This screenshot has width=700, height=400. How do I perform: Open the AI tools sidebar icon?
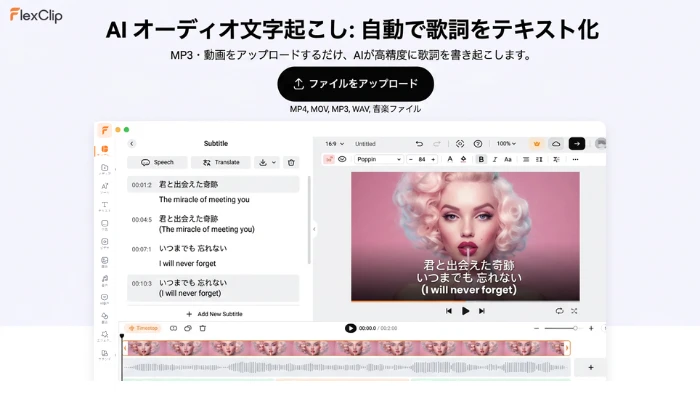pyautogui.click(x=104, y=187)
